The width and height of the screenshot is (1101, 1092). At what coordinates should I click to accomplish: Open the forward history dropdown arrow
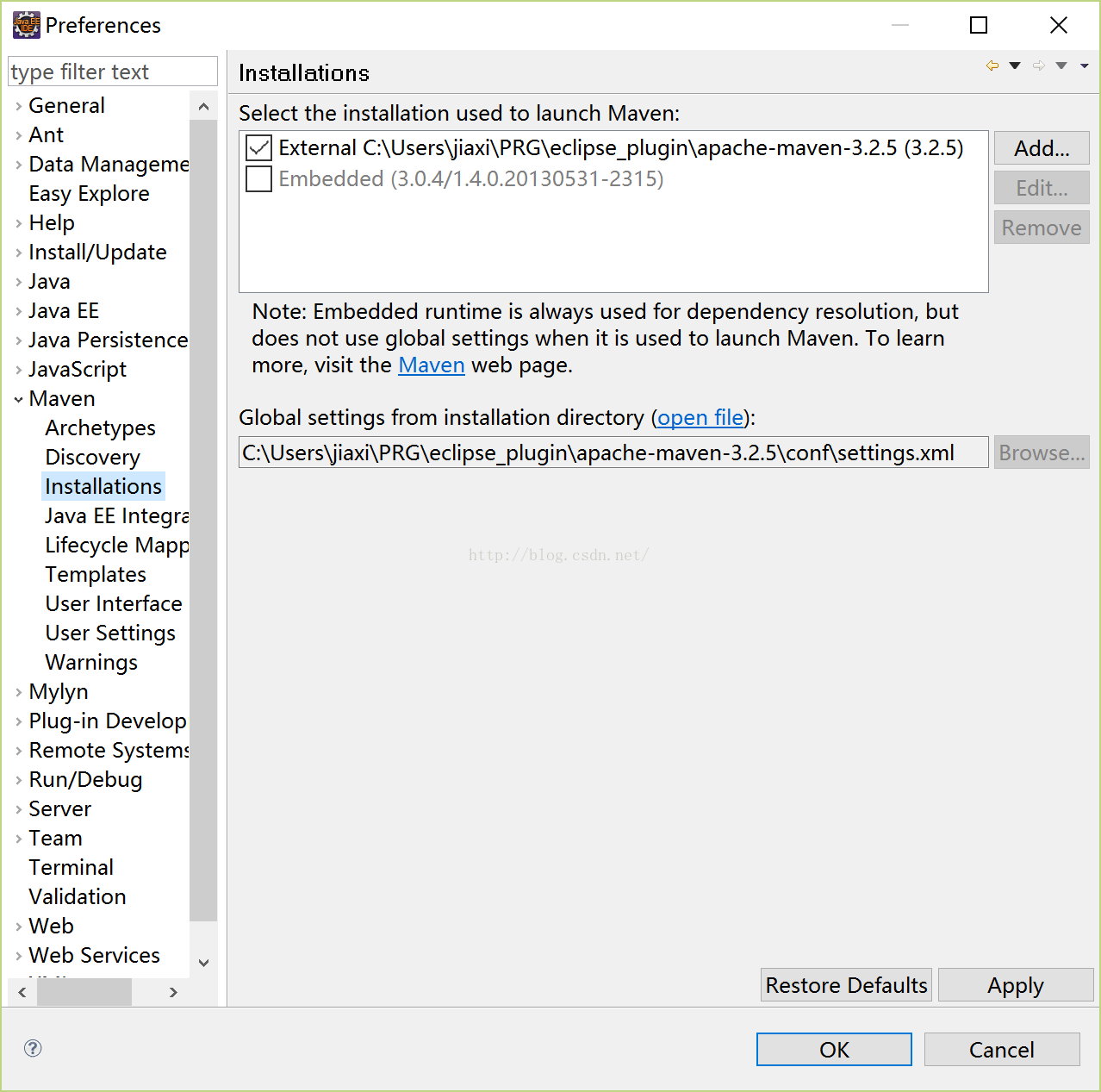pyautogui.click(x=1061, y=66)
